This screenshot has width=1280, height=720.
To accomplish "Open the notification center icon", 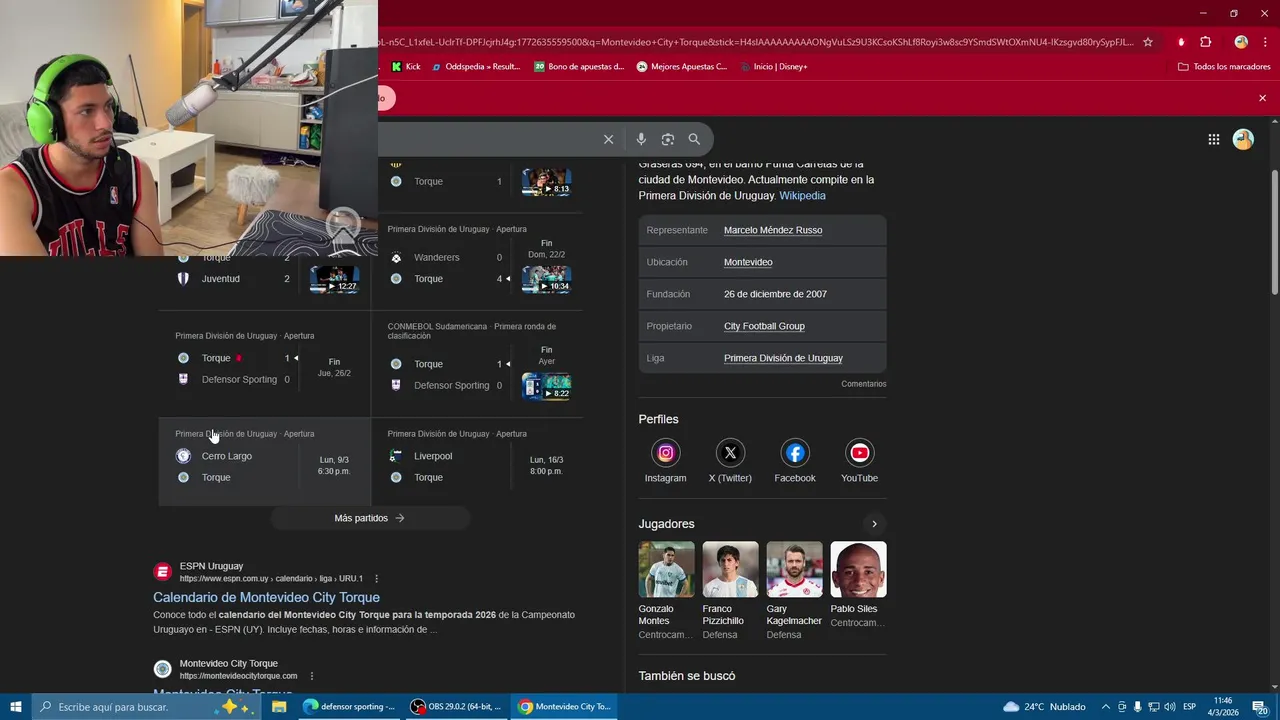I will click(1262, 707).
